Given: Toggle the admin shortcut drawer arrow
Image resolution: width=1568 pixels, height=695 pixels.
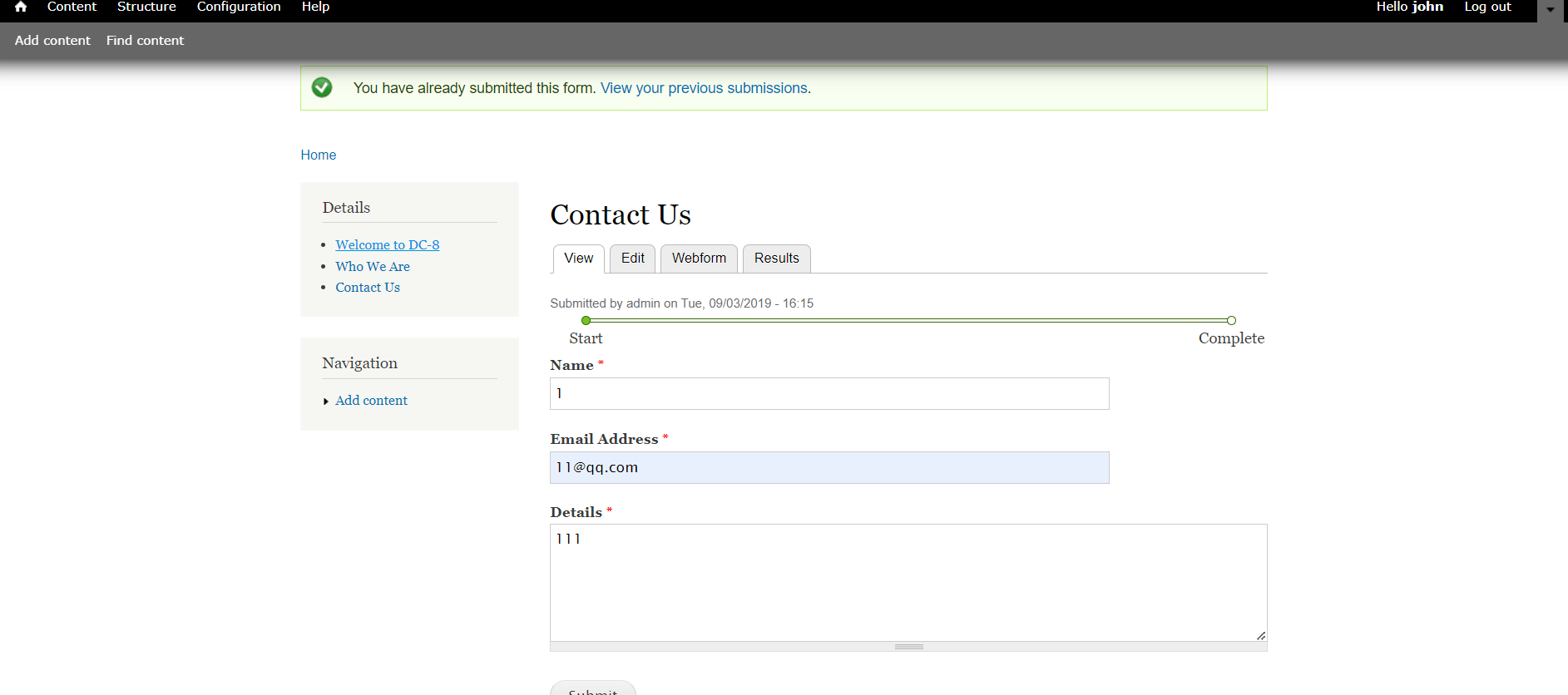Looking at the screenshot, I should click(1551, 10).
